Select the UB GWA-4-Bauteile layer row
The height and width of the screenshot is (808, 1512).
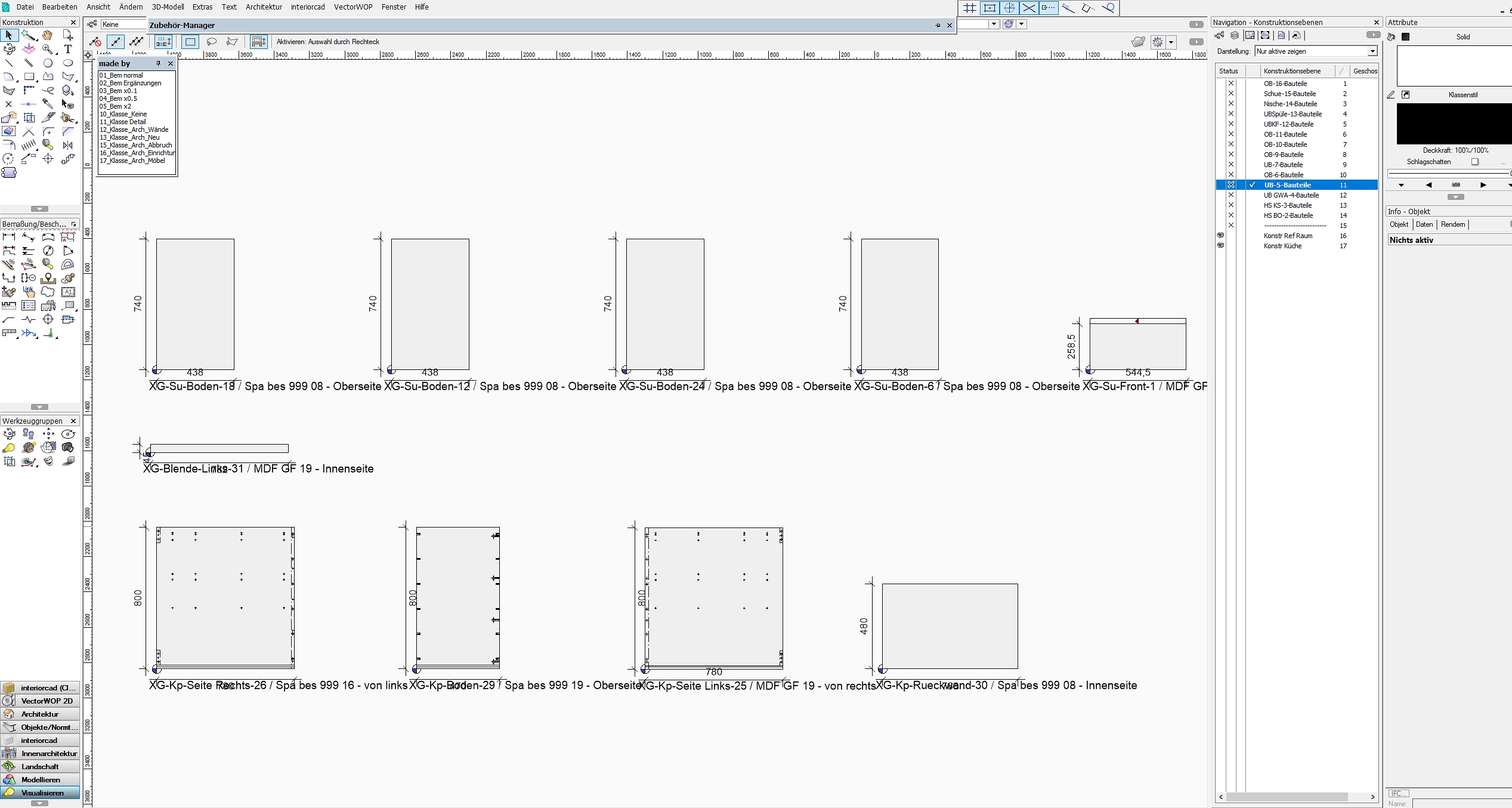[x=1291, y=195]
